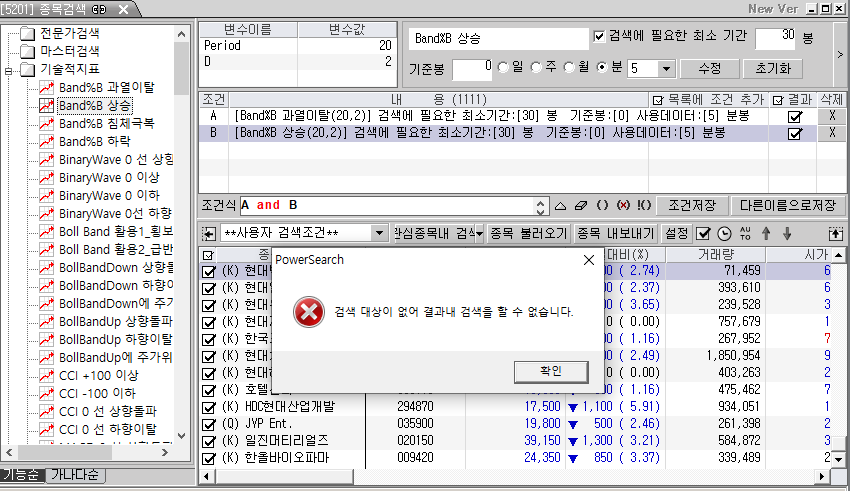
Task: Insert parentheses with the () icon
Action: [602, 205]
